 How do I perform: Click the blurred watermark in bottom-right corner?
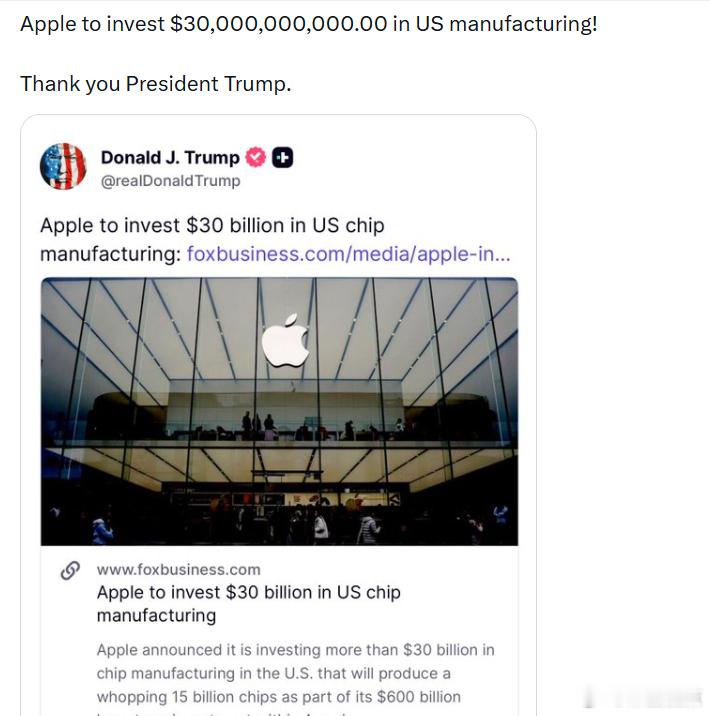coord(644,699)
